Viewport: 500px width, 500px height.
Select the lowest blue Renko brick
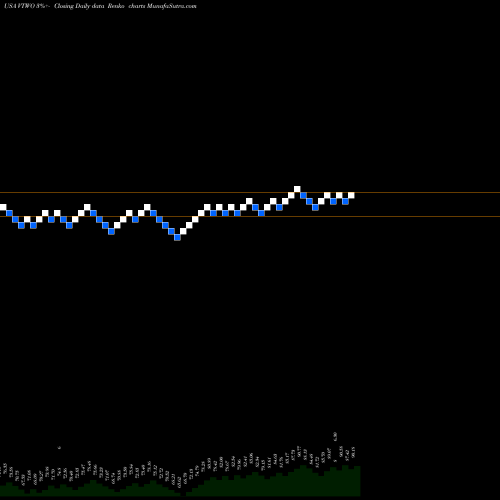pos(177,237)
